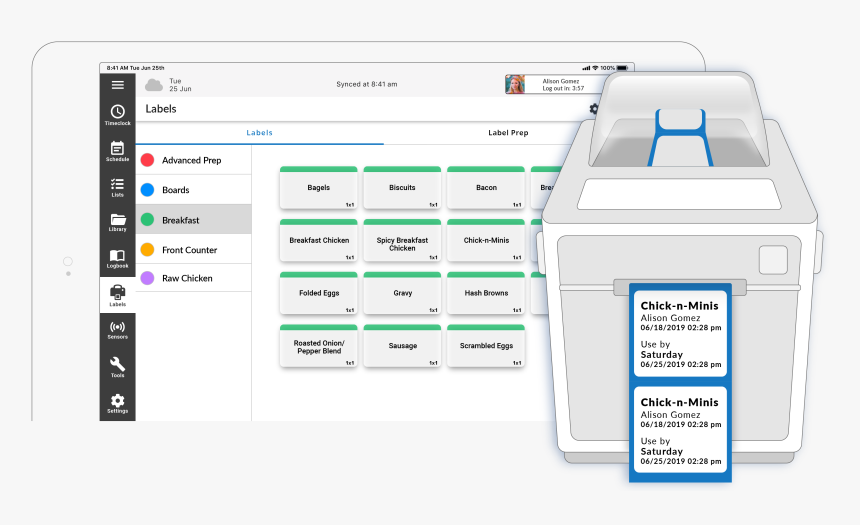Open the Lists sidebar icon
The height and width of the screenshot is (525, 860).
(117, 187)
